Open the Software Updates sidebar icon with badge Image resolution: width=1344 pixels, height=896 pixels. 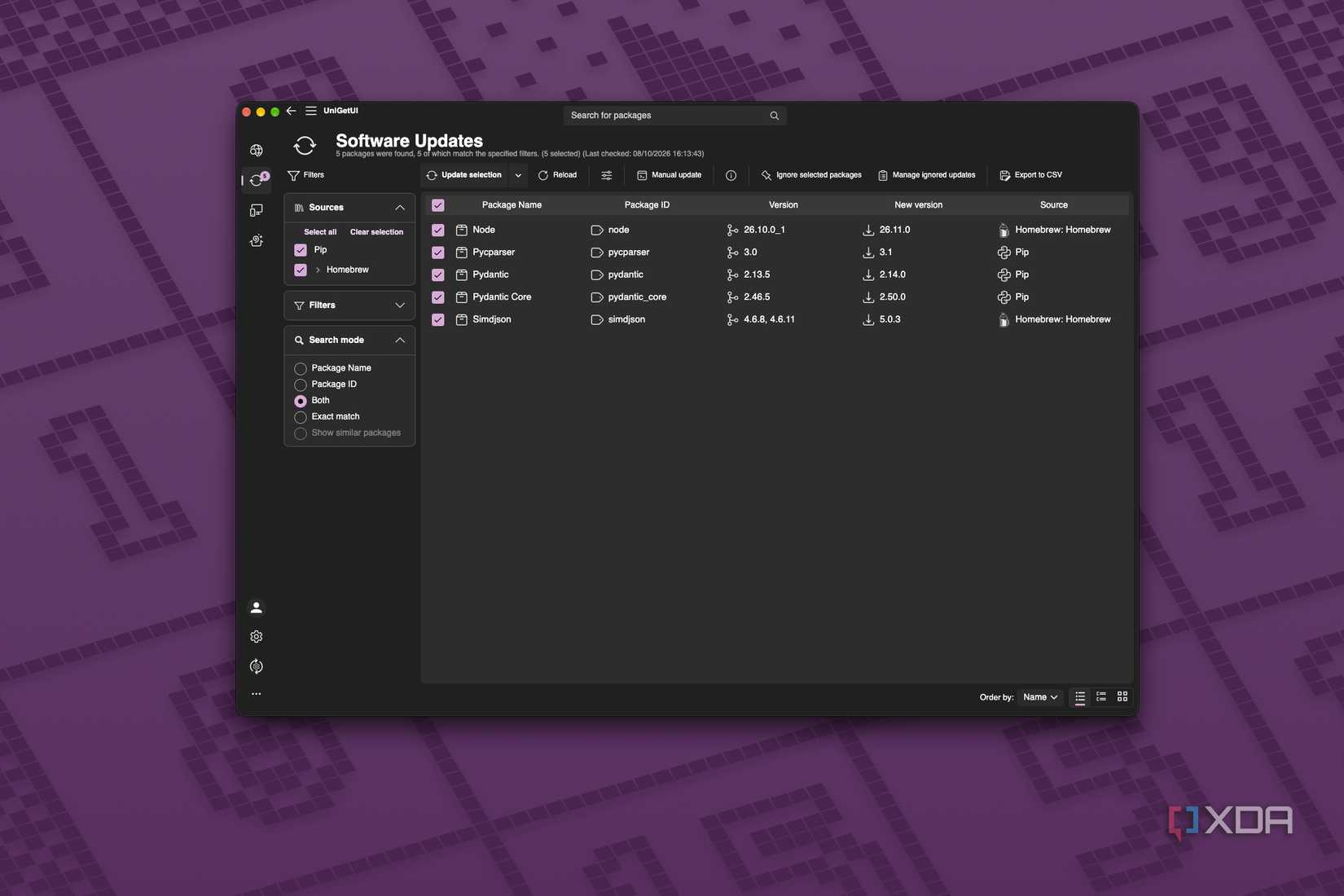pyautogui.click(x=257, y=180)
